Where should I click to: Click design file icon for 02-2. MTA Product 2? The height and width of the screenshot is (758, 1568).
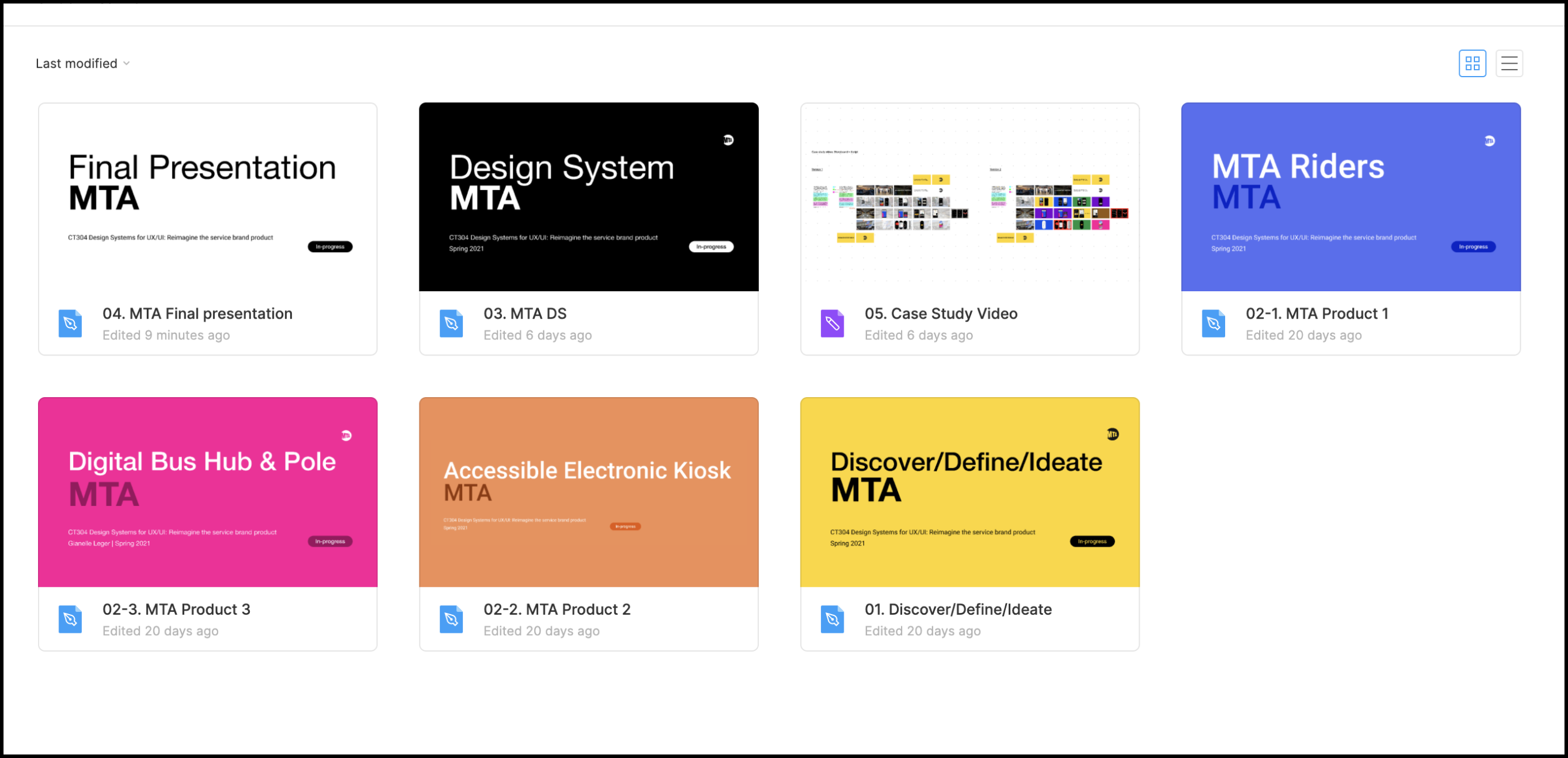[x=451, y=619]
